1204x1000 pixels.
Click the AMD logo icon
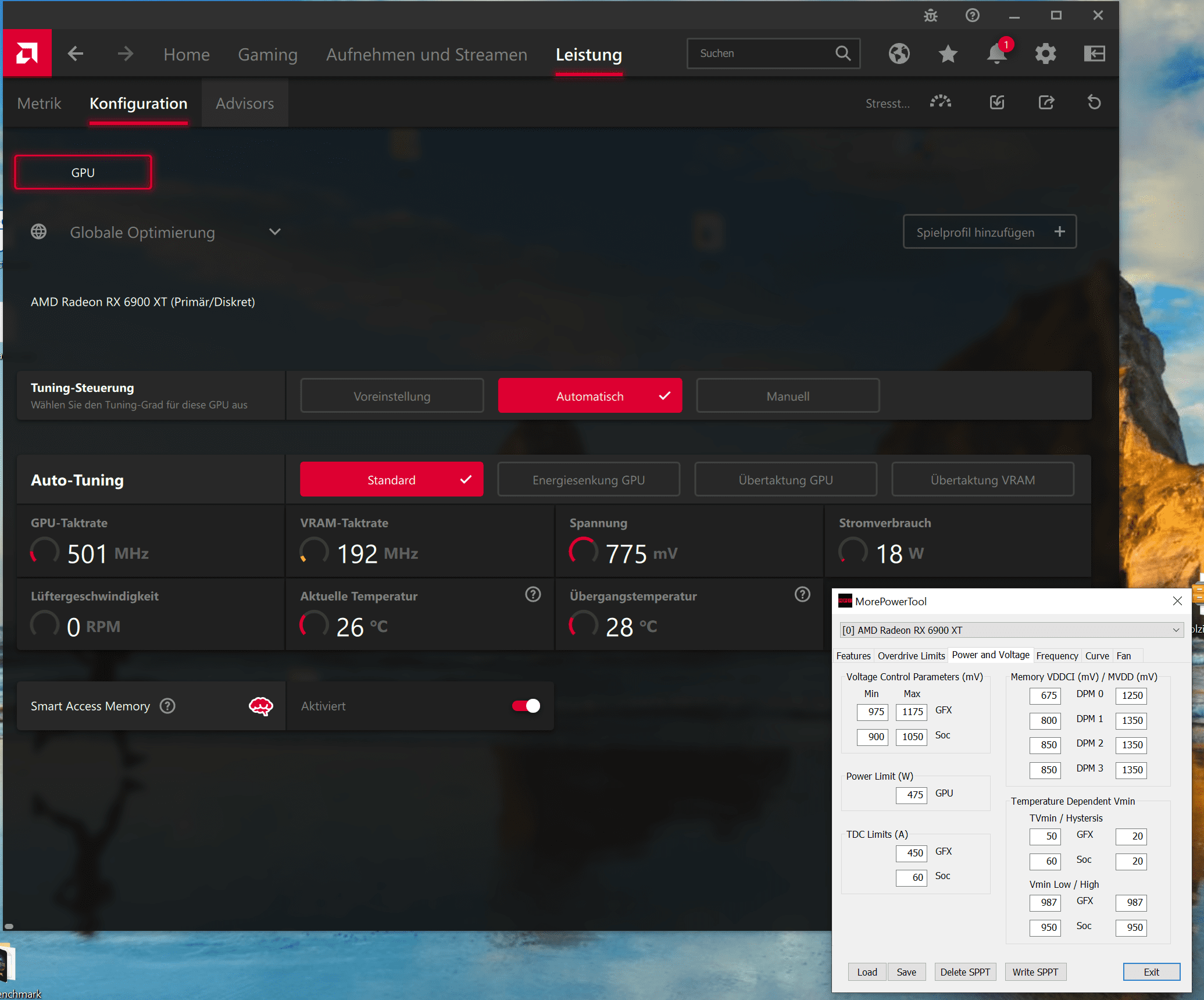tap(27, 53)
